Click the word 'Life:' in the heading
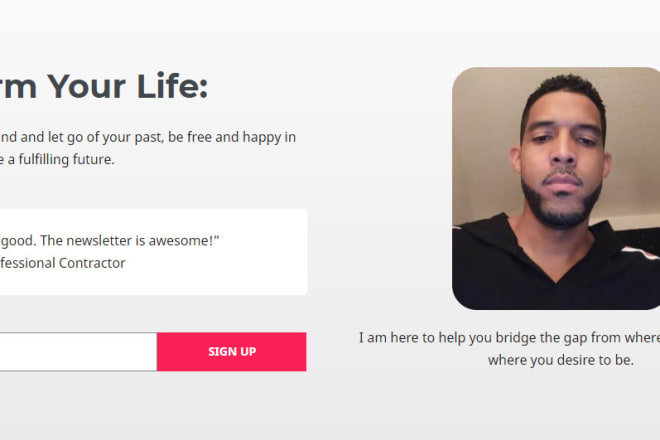The height and width of the screenshot is (440, 660). tap(172, 86)
